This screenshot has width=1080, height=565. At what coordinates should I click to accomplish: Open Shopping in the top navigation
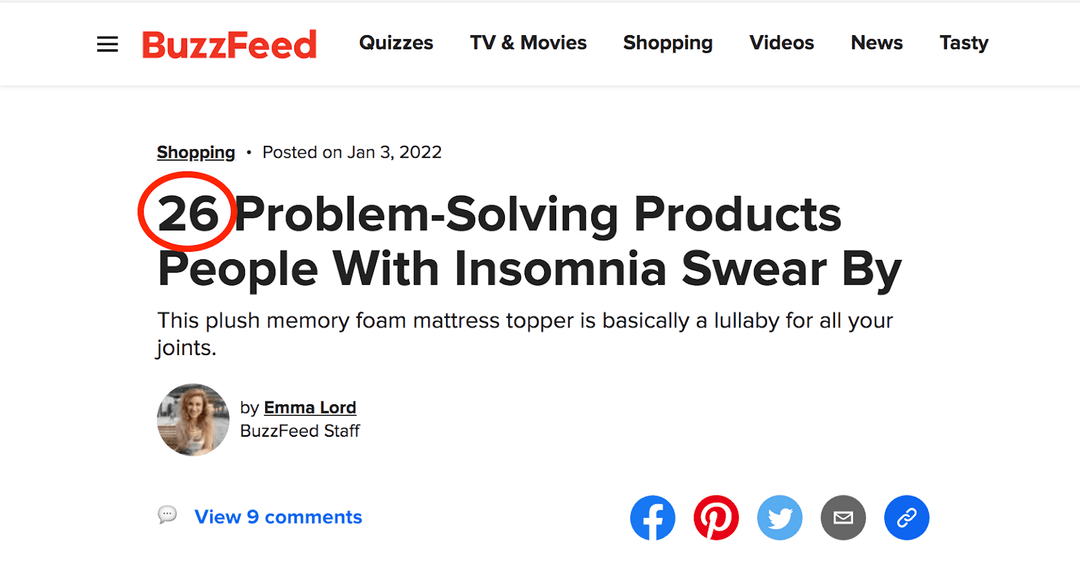[668, 43]
